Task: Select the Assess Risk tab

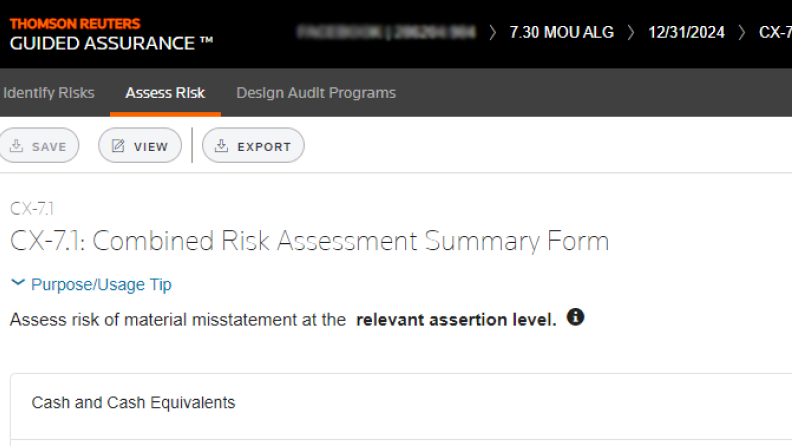Action: pyautogui.click(x=165, y=93)
